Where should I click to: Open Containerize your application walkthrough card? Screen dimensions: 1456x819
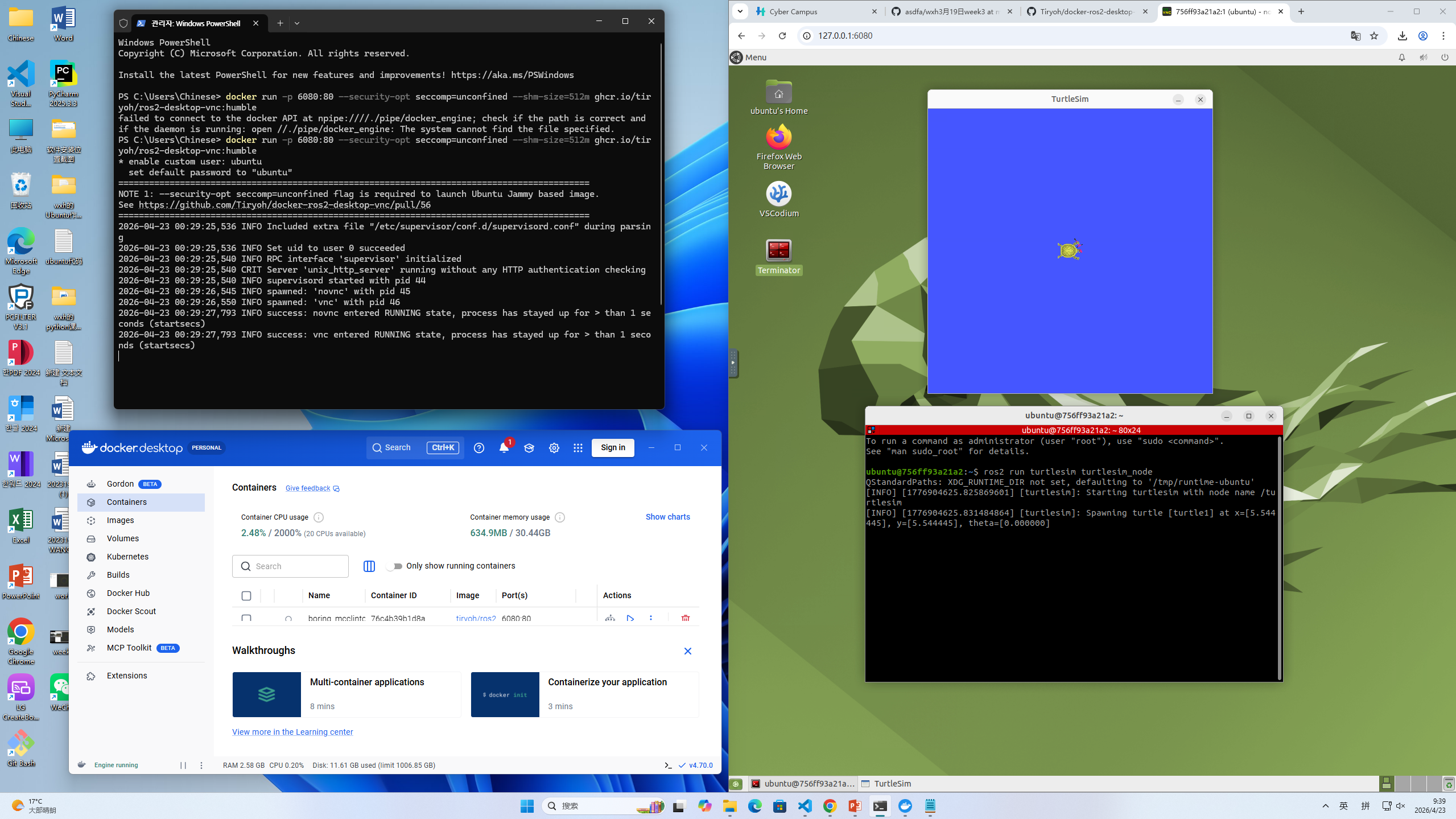click(585, 694)
